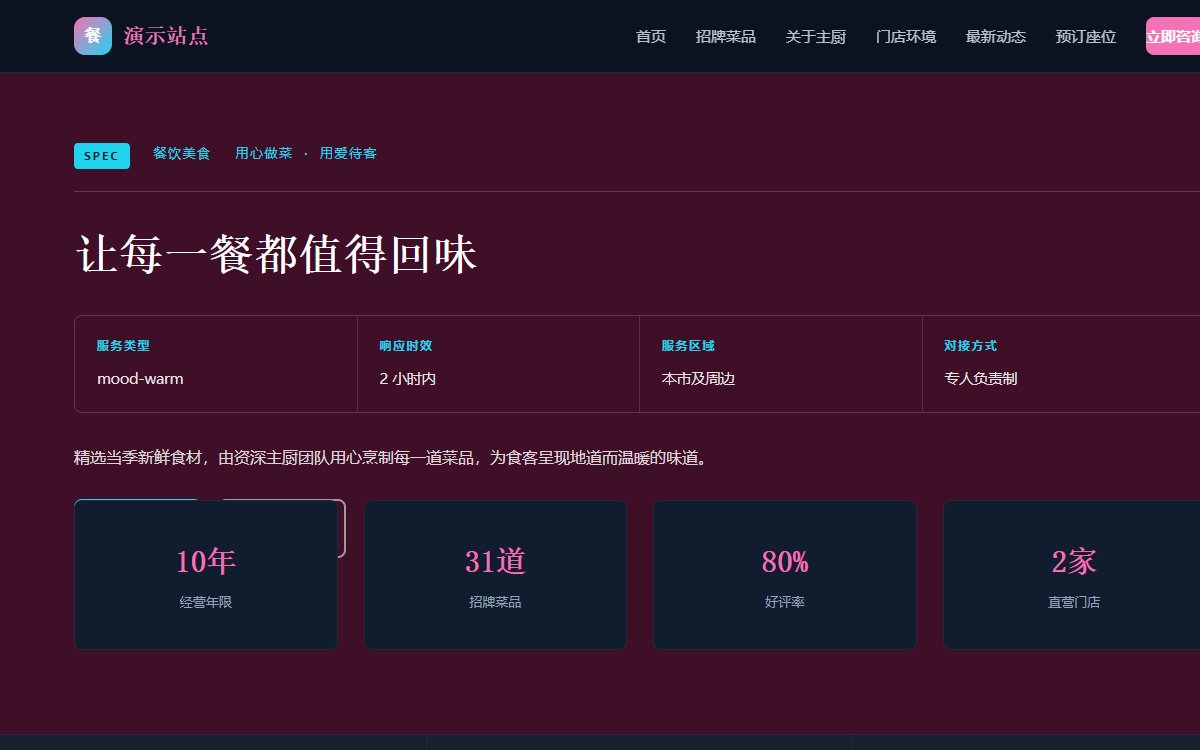The image size is (1200, 750).
Task: Click the 服务类型 label
Action: tap(123, 346)
